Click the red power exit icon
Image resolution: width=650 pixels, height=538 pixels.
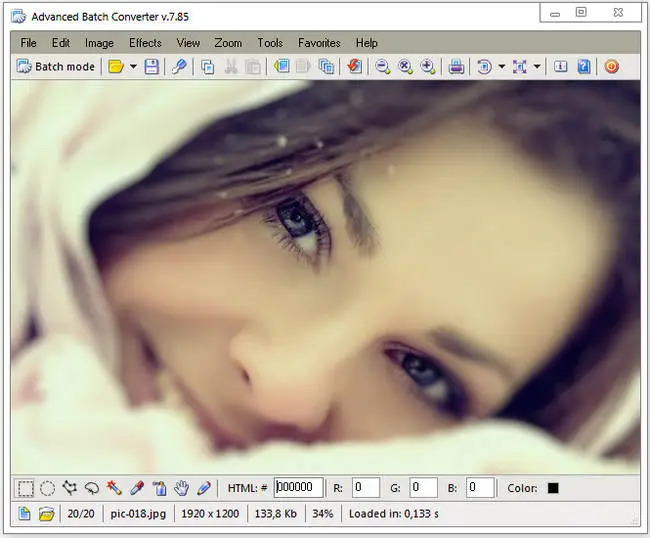click(x=611, y=67)
